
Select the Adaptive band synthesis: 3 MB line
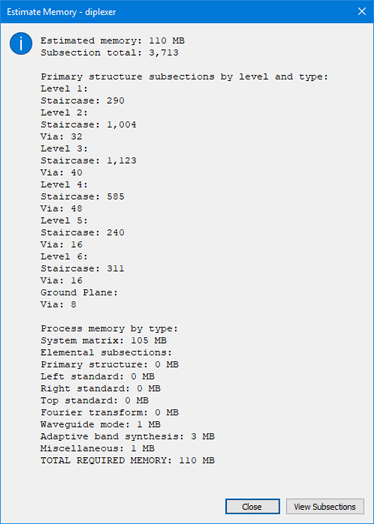point(128,437)
